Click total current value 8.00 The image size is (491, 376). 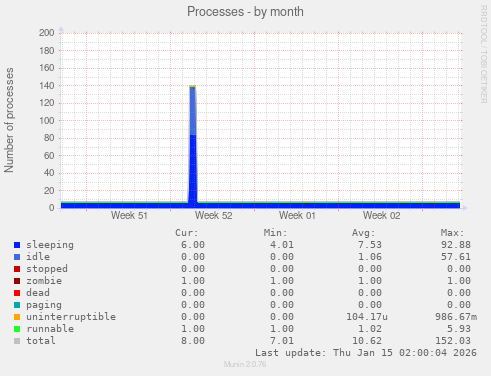[x=193, y=341]
